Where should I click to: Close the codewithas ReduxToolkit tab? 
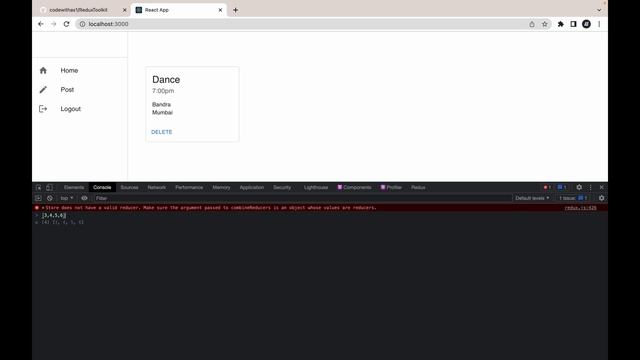[x=125, y=10]
